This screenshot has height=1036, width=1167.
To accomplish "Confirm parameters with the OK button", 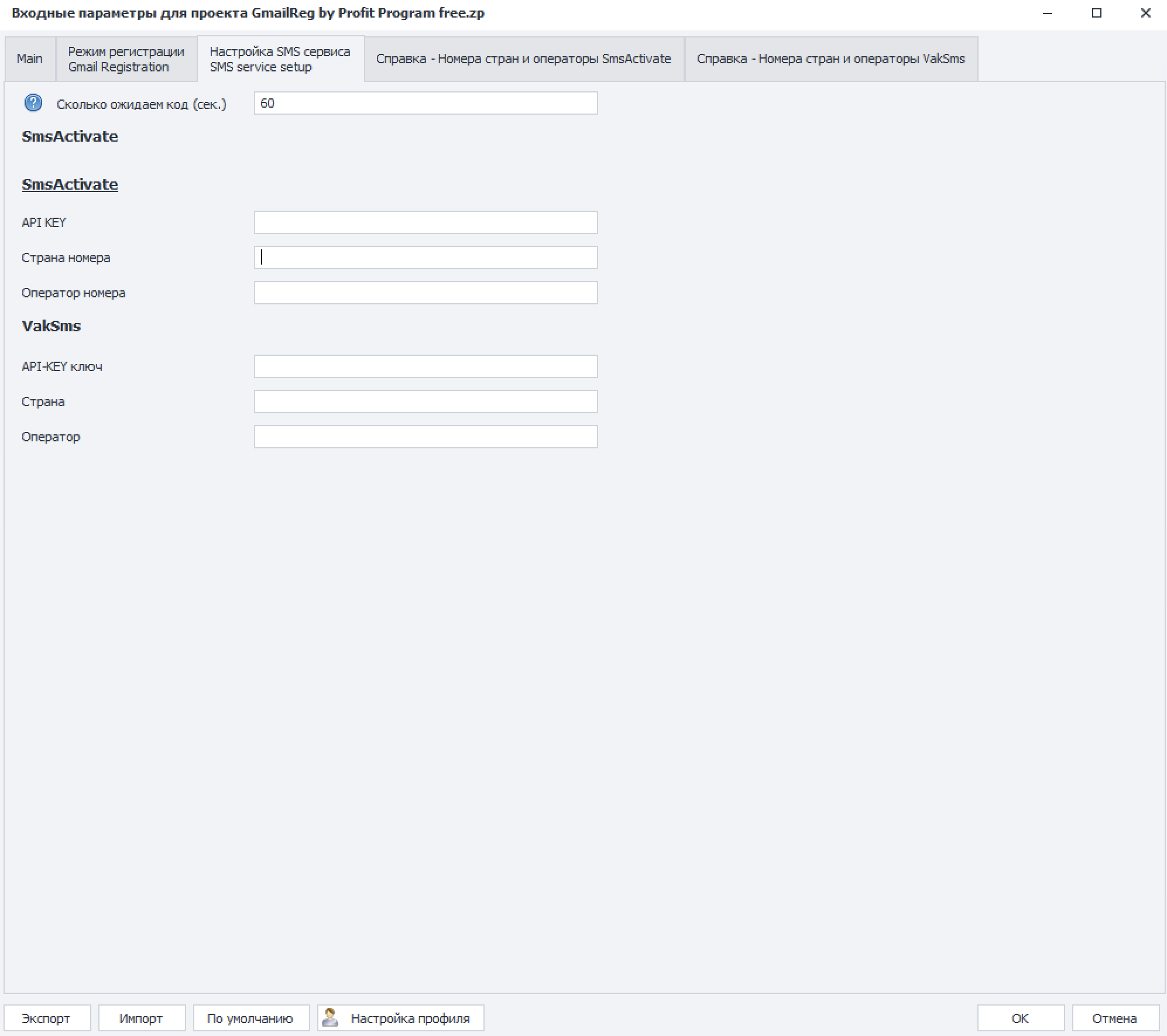I will coord(1020,1018).
